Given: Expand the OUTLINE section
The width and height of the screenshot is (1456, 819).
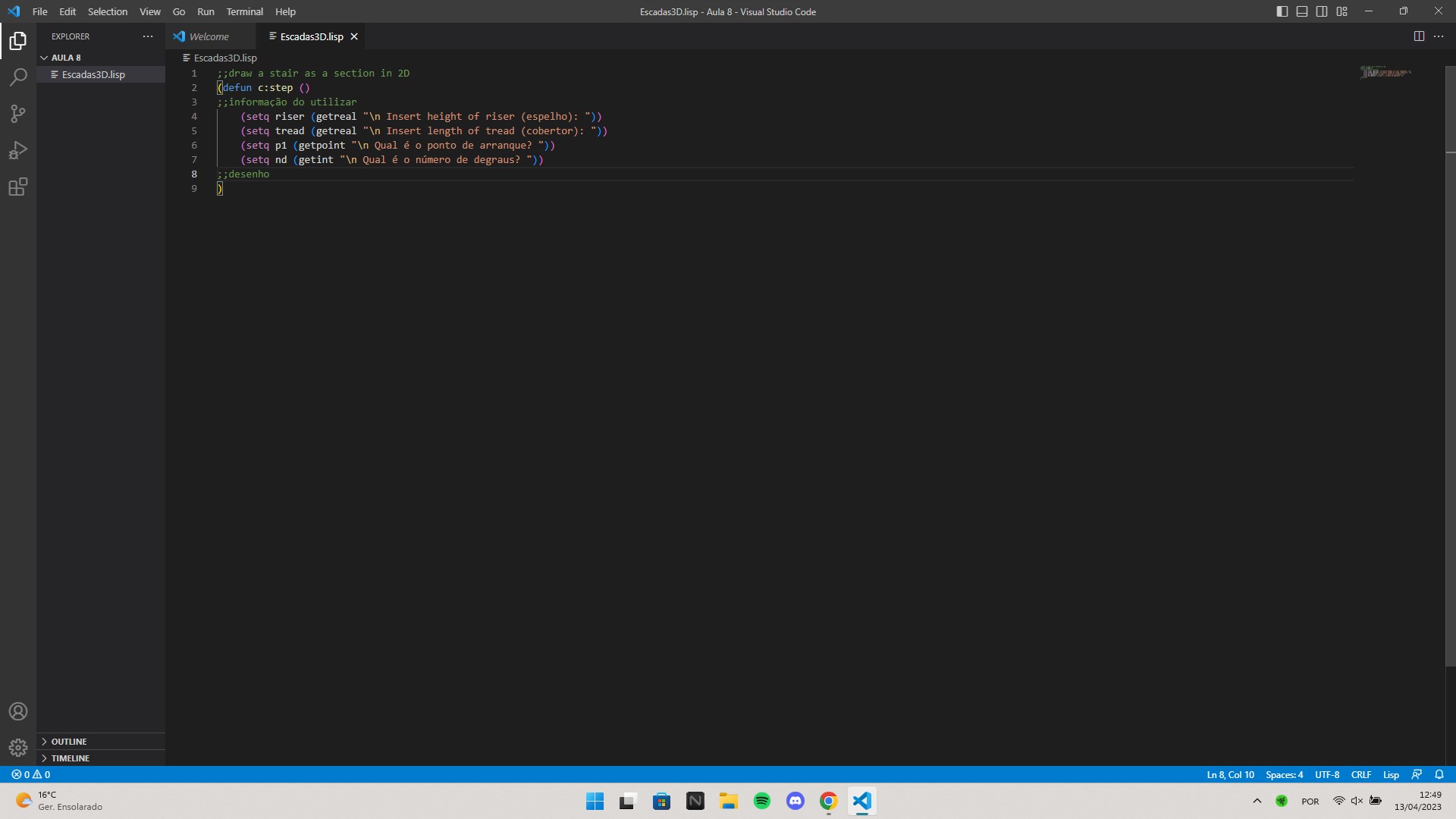Looking at the screenshot, I should 101,741.
